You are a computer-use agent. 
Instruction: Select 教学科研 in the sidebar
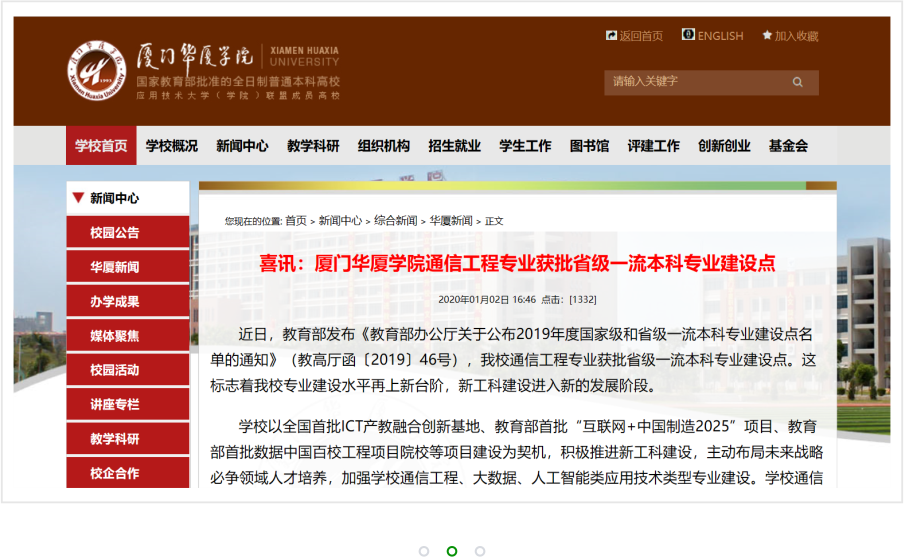tap(128, 439)
